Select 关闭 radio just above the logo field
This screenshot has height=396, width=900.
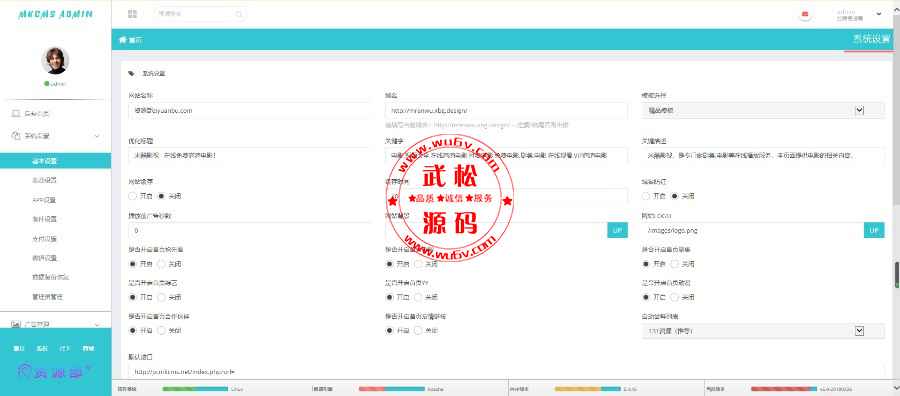674,196
